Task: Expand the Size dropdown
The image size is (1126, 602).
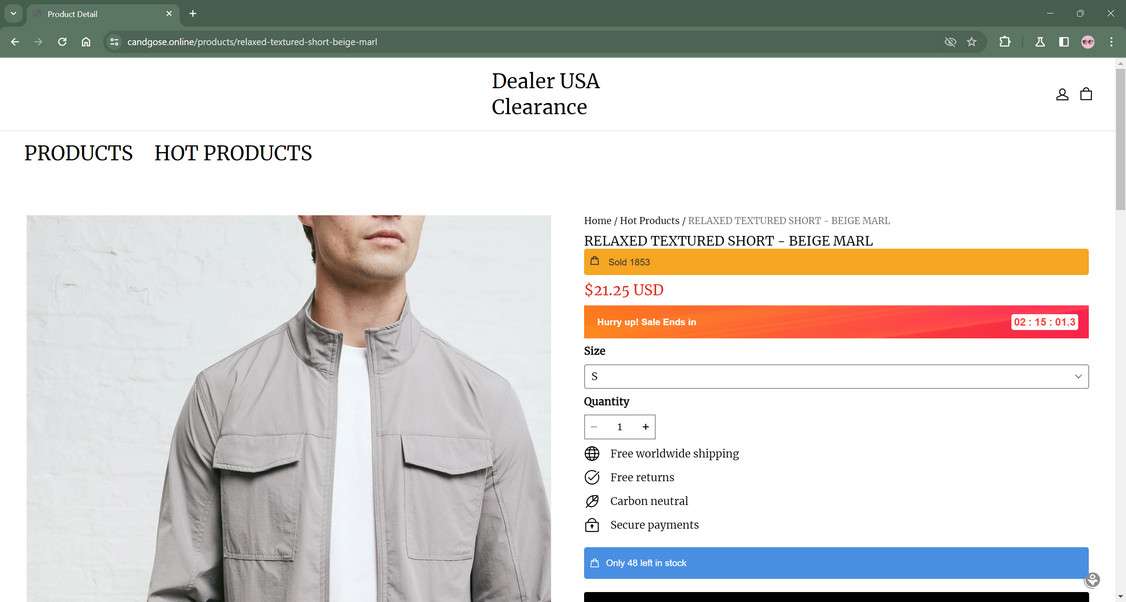Action: [x=836, y=376]
